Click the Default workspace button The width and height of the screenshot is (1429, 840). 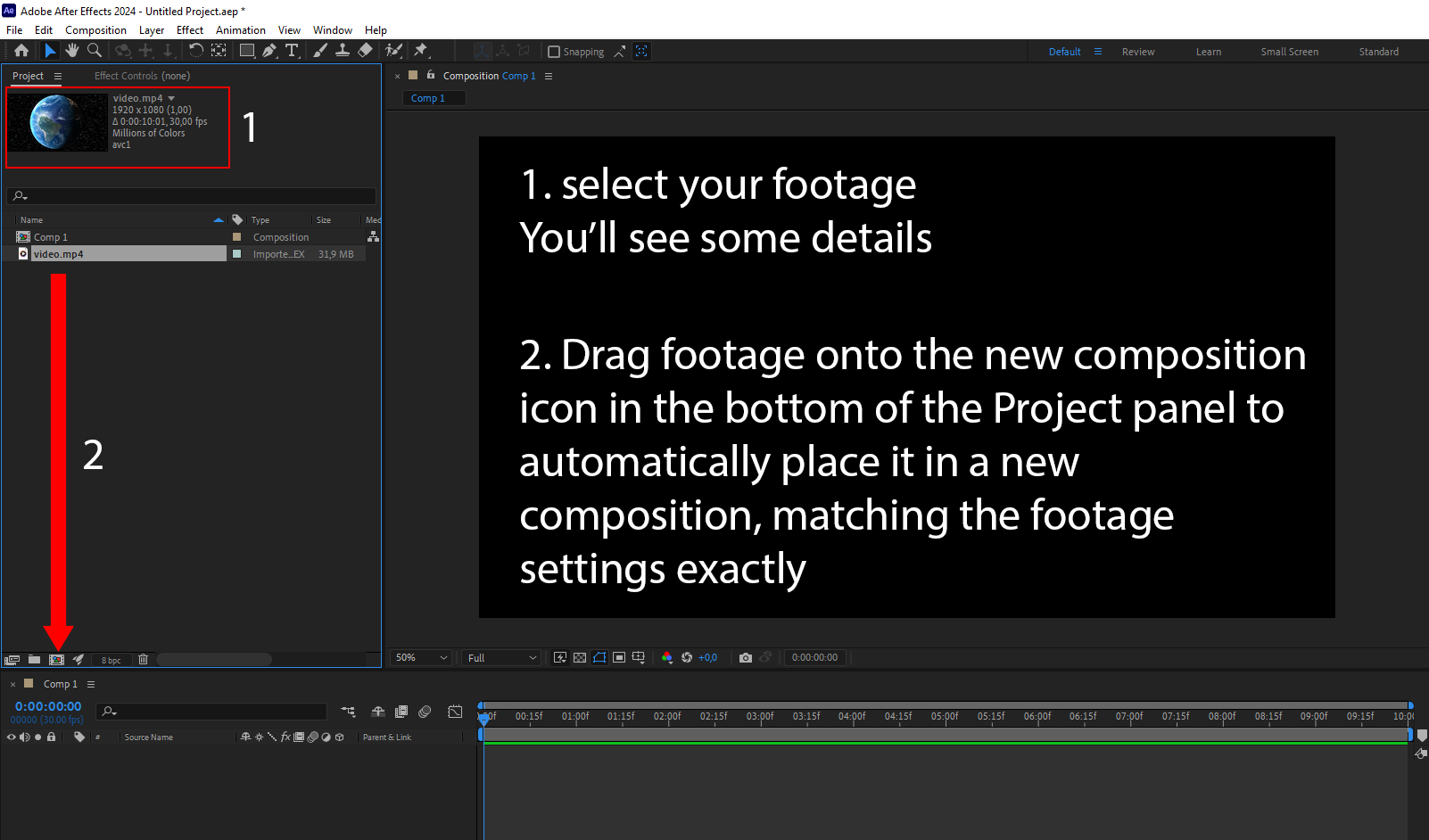1064,51
